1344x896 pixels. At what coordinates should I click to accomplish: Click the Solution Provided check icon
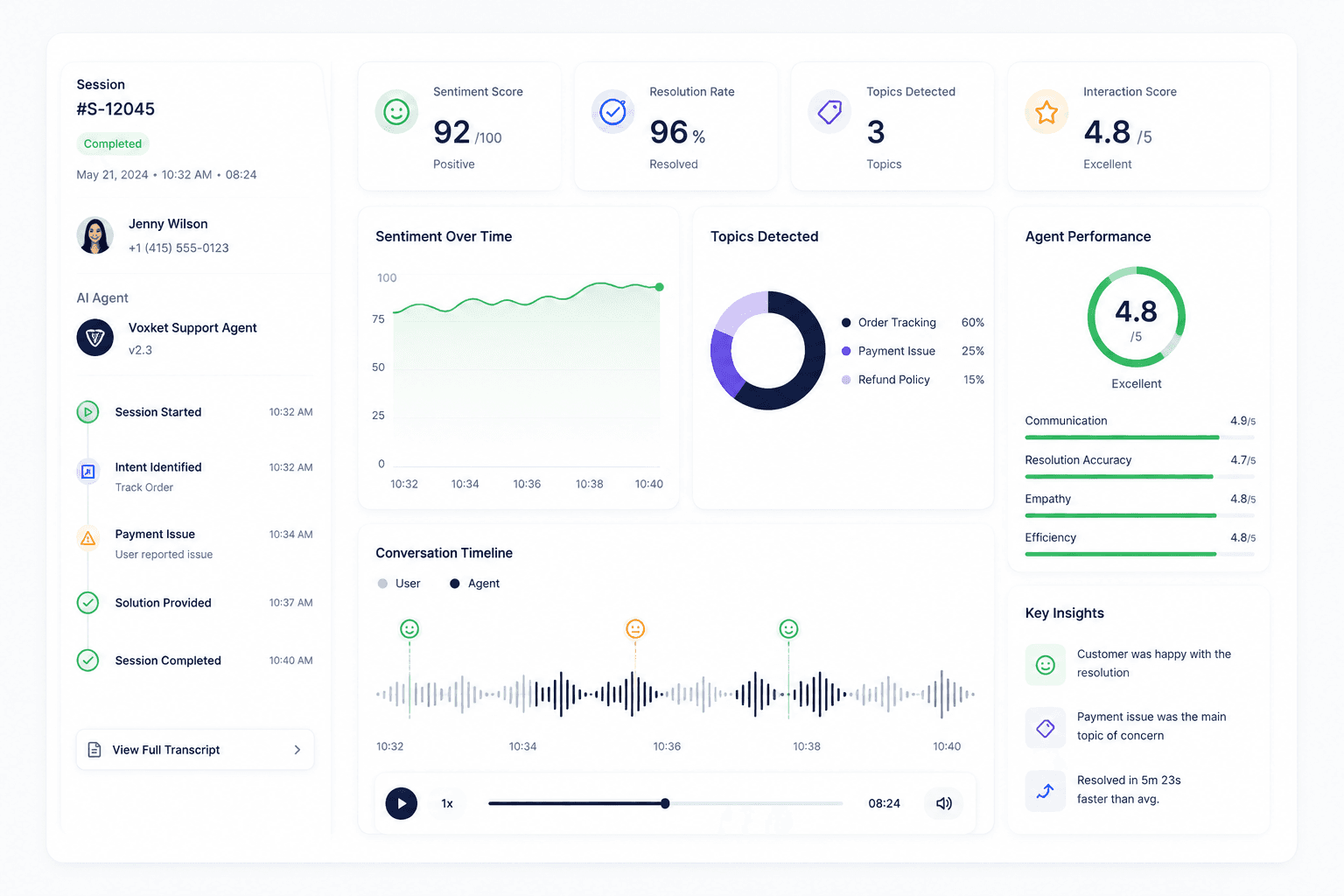click(87, 603)
